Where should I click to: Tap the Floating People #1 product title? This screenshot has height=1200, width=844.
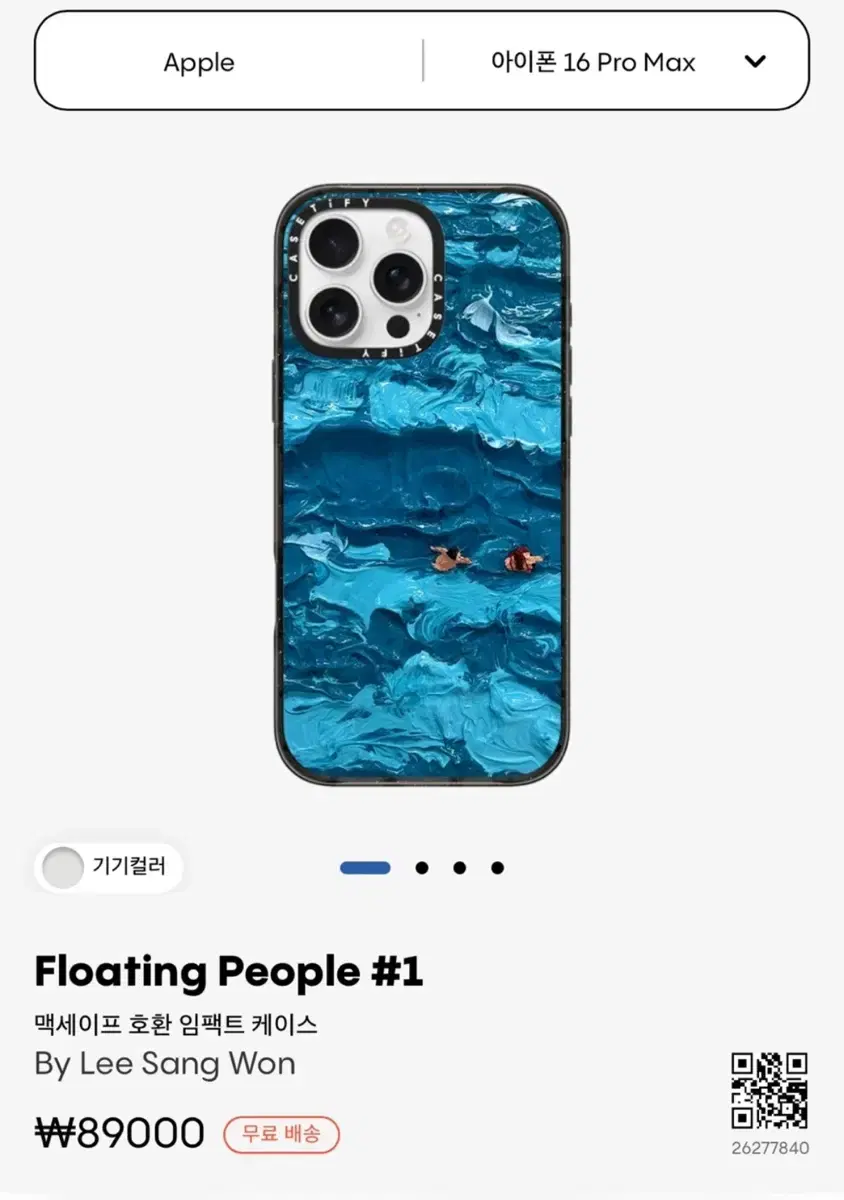pyautogui.click(x=229, y=971)
